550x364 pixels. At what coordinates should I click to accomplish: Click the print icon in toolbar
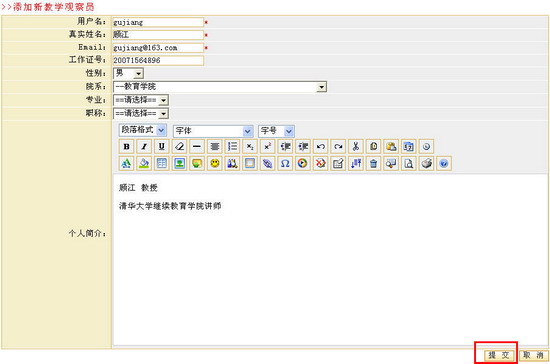pyautogui.click(x=426, y=163)
